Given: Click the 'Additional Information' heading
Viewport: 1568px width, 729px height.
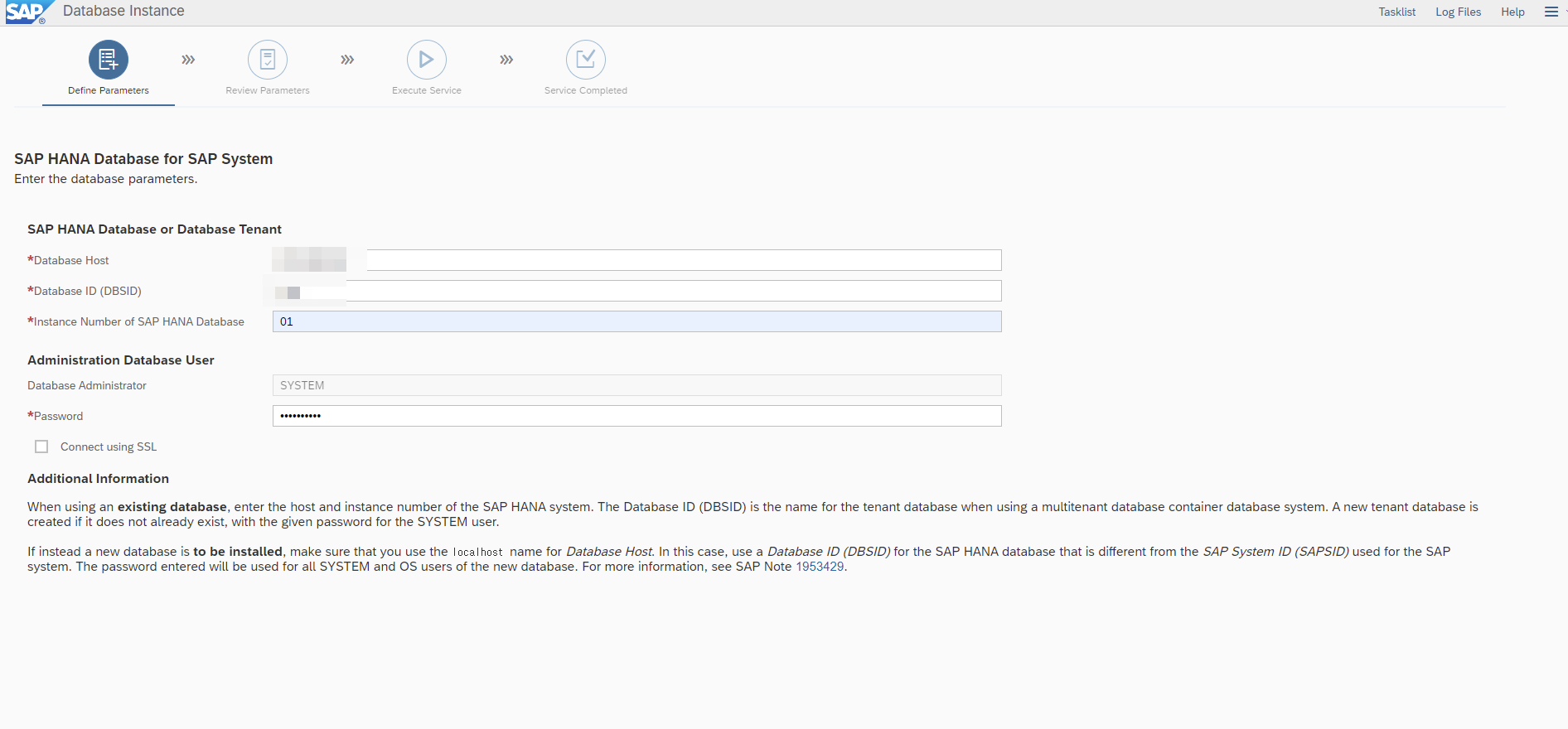Looking at the screenshot, I should [98, 479].
